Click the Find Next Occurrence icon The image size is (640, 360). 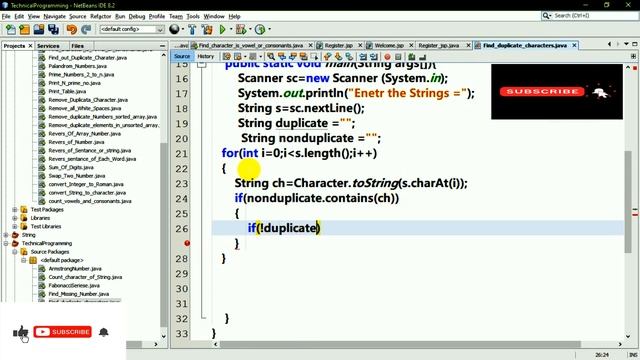click(x=293, y=57)
